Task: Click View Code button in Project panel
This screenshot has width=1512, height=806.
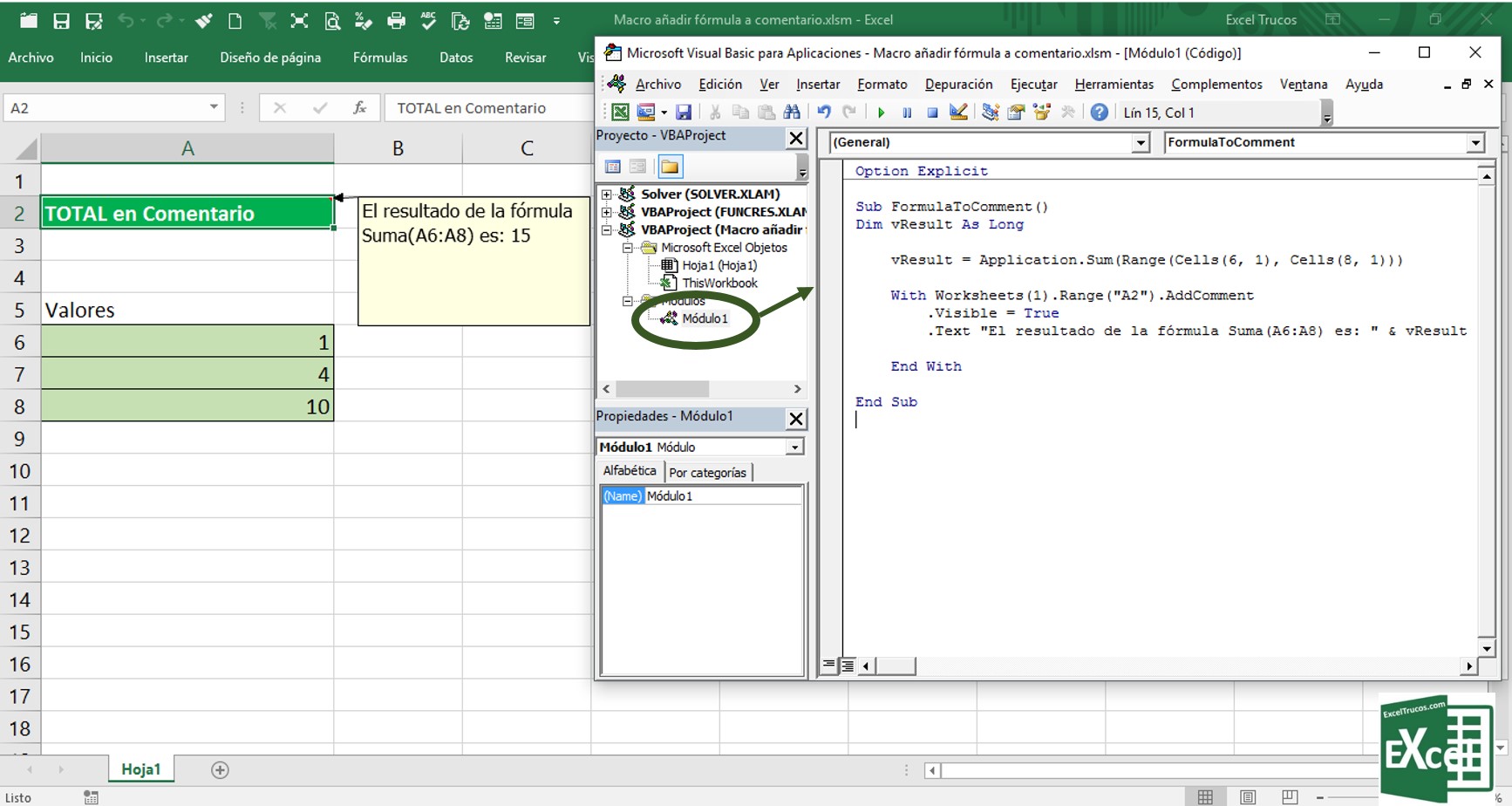Action: (x=613, y=167)
